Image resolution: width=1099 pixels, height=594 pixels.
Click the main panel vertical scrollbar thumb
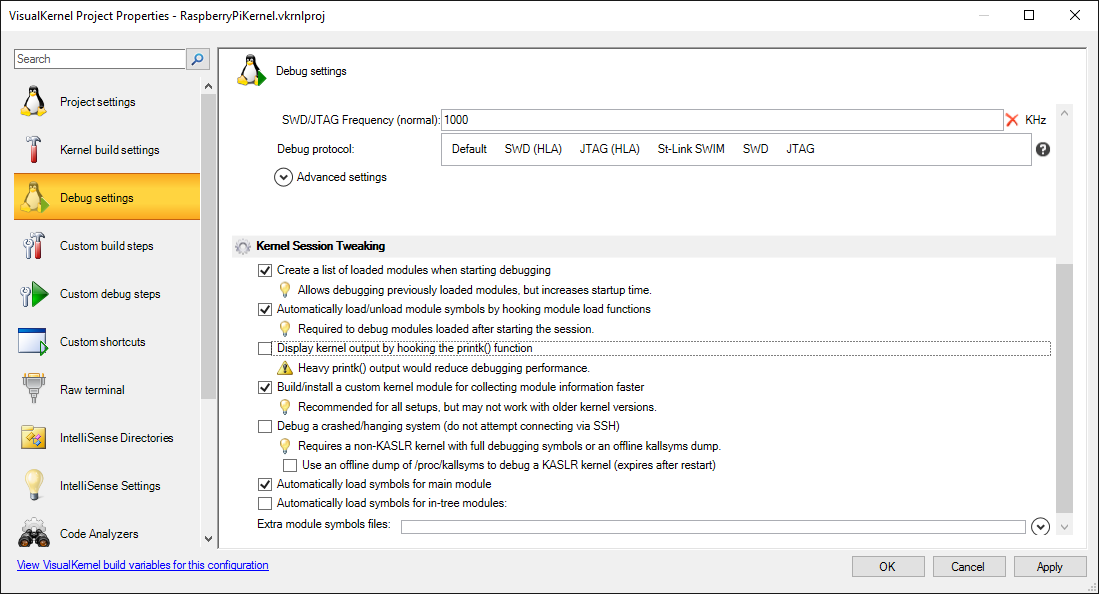coord(1064,389)
